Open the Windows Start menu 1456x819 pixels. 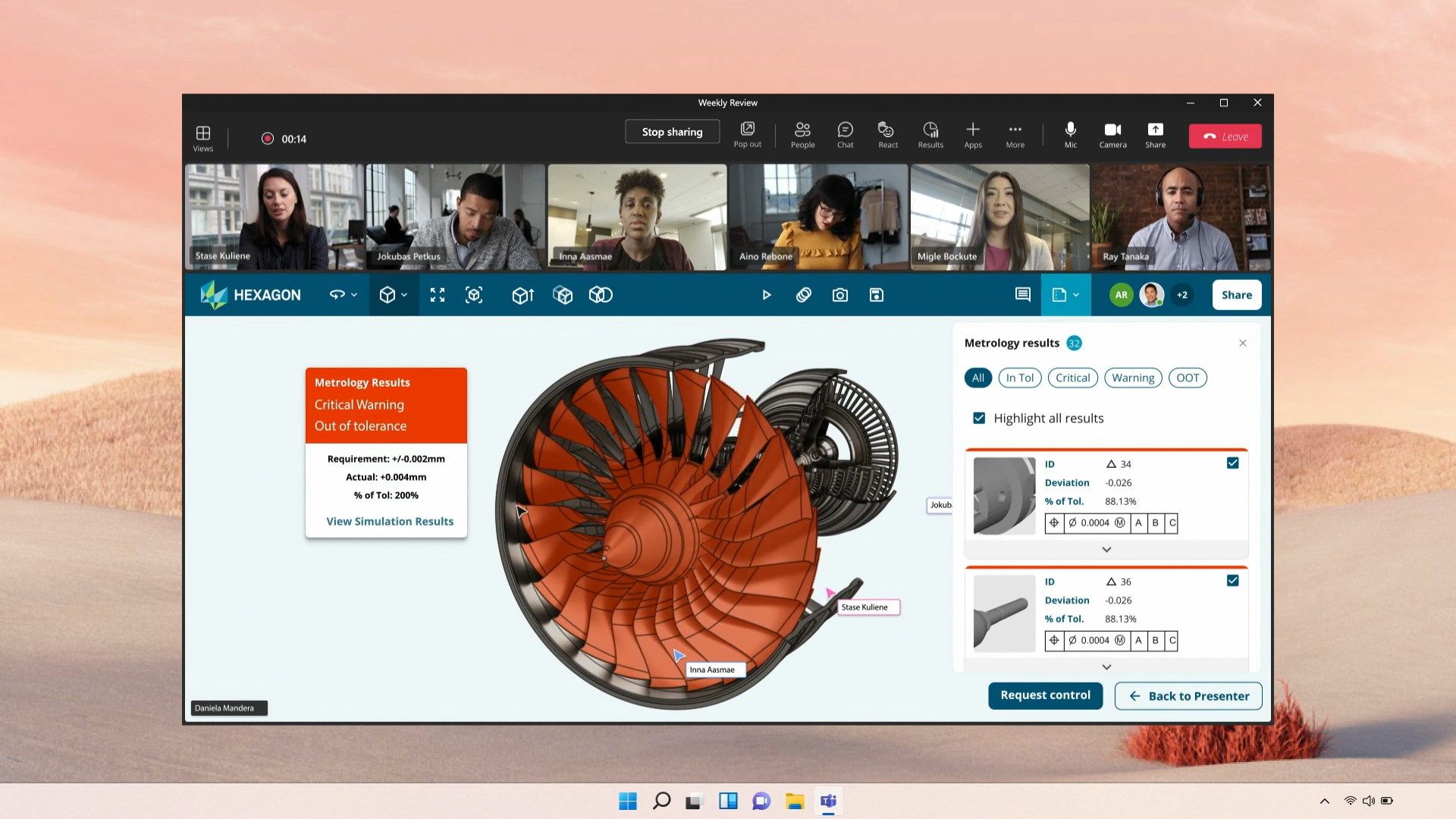click(628, 801)
